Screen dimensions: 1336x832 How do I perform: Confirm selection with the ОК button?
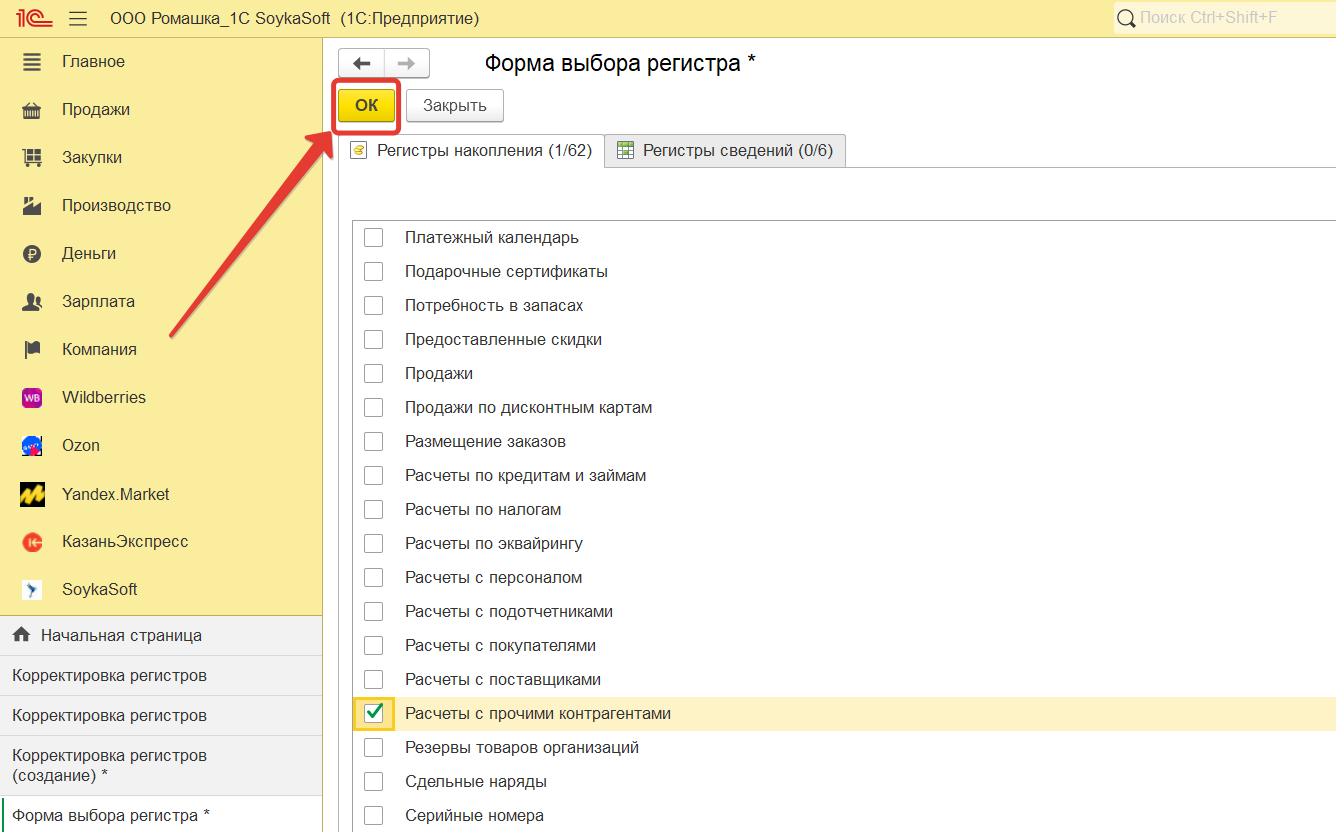(x=367, y=106)
